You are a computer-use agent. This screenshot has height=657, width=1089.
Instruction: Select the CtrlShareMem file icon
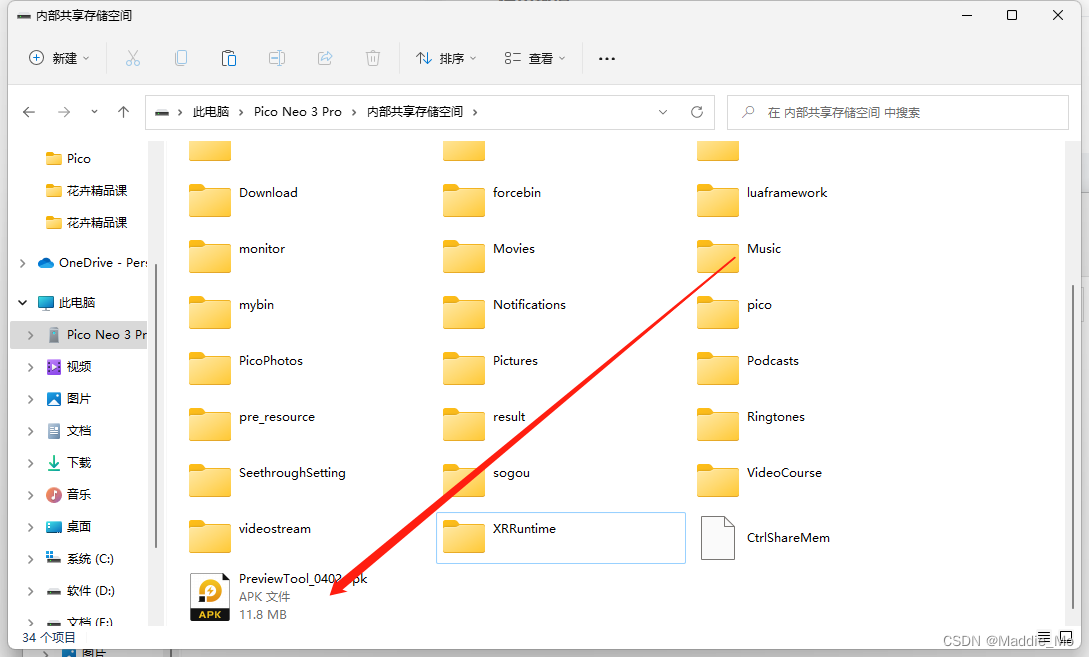point(717,538)
